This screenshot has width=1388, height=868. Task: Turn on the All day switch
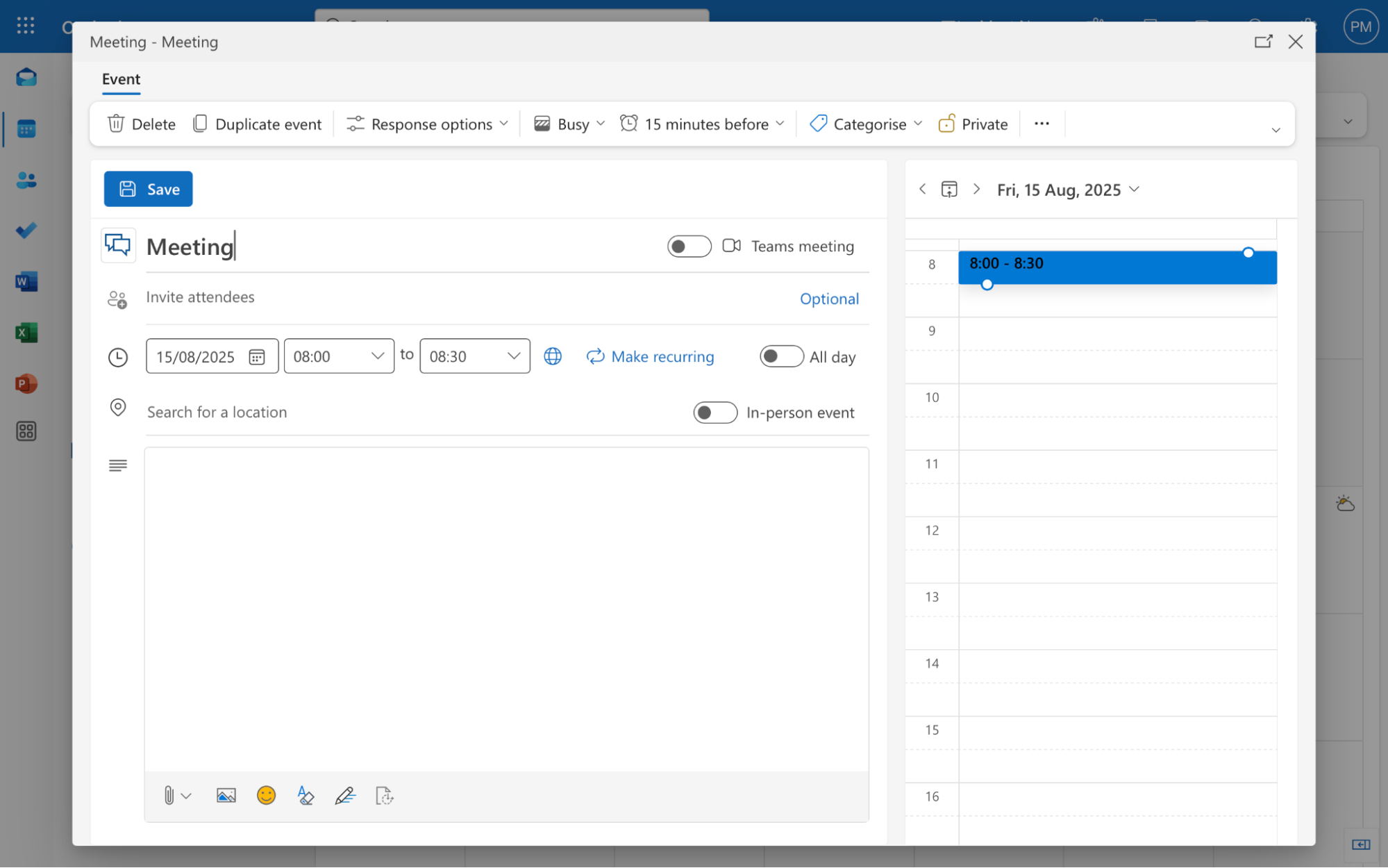780,356
